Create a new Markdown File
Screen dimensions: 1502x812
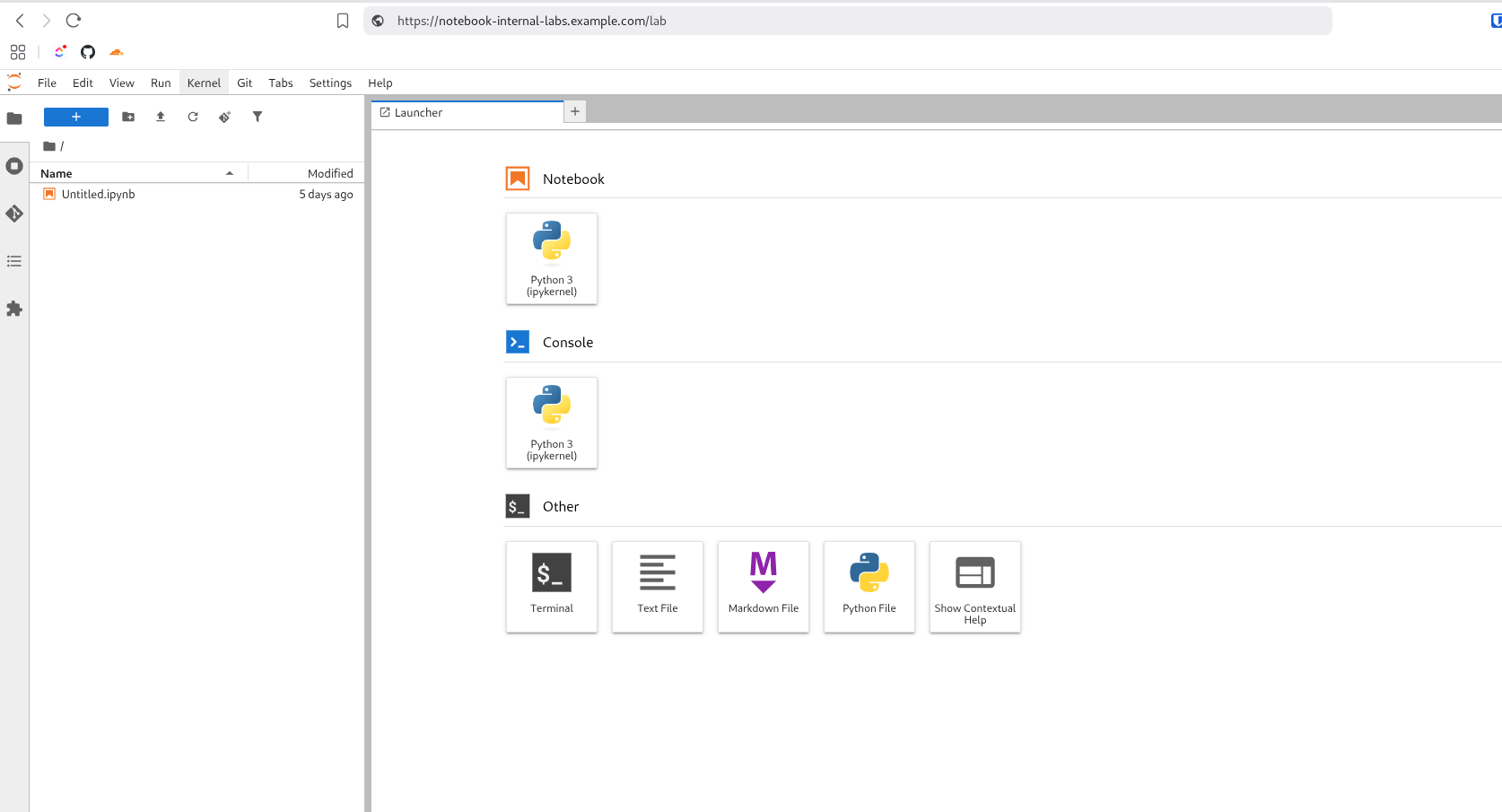pos(763,587)
